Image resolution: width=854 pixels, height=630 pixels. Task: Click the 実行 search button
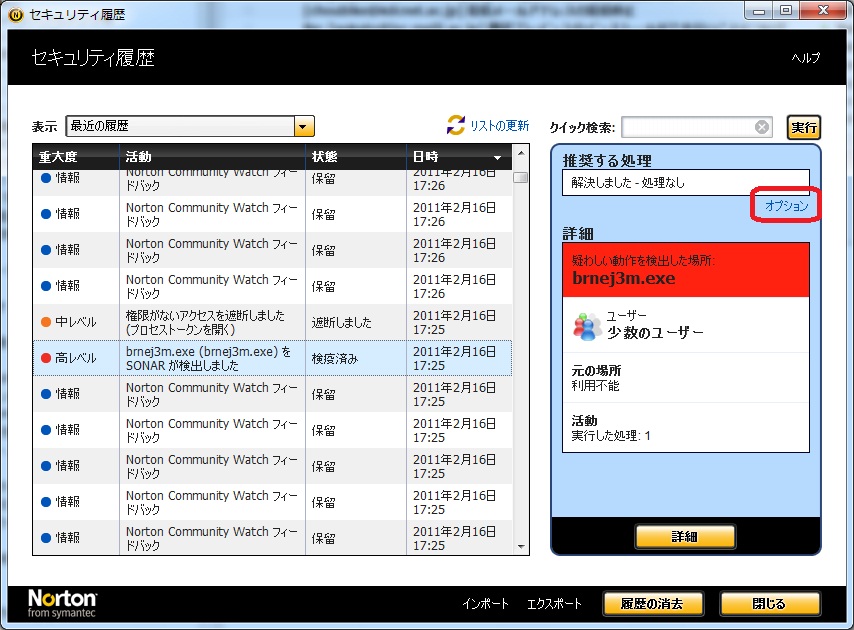point(803,127)
